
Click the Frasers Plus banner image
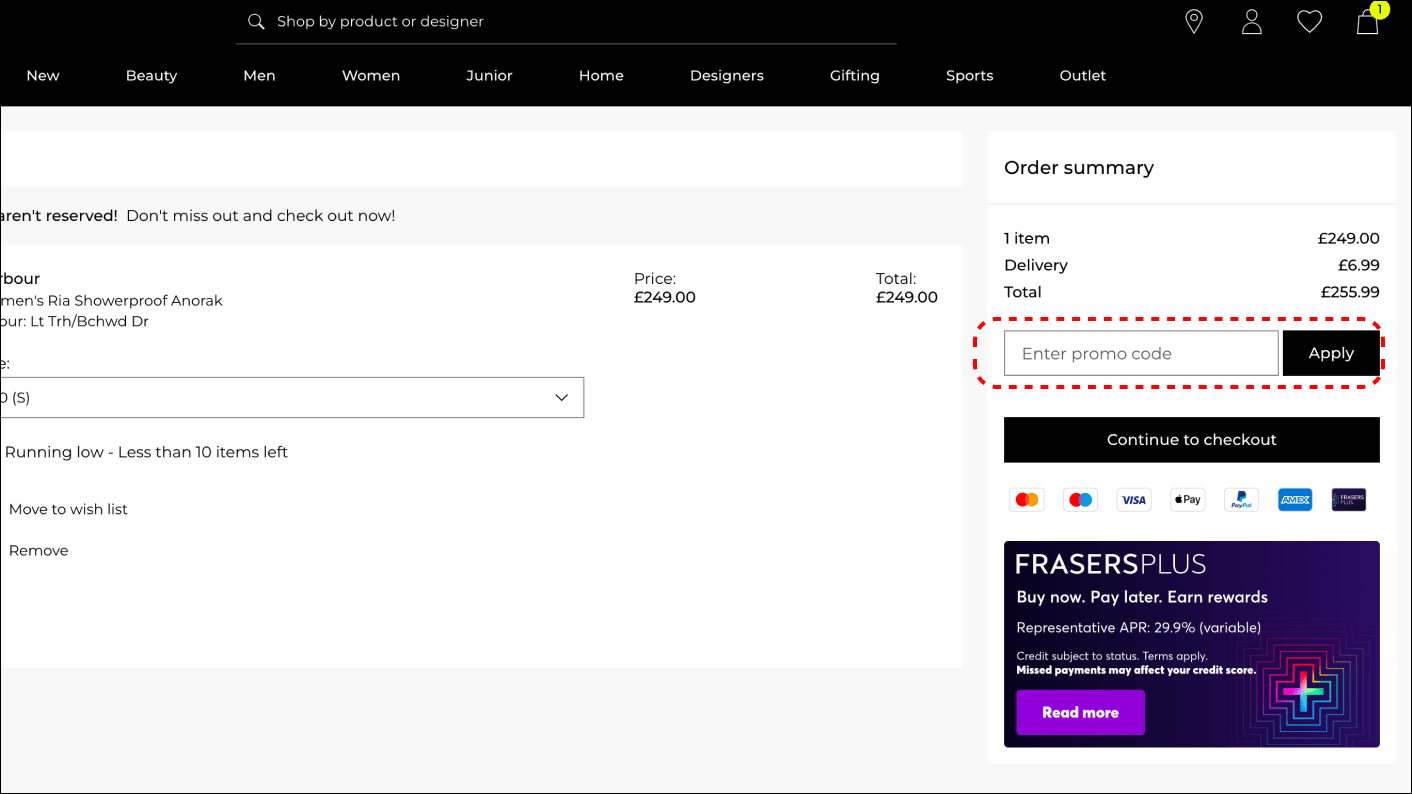click(x=1192, y=644)
